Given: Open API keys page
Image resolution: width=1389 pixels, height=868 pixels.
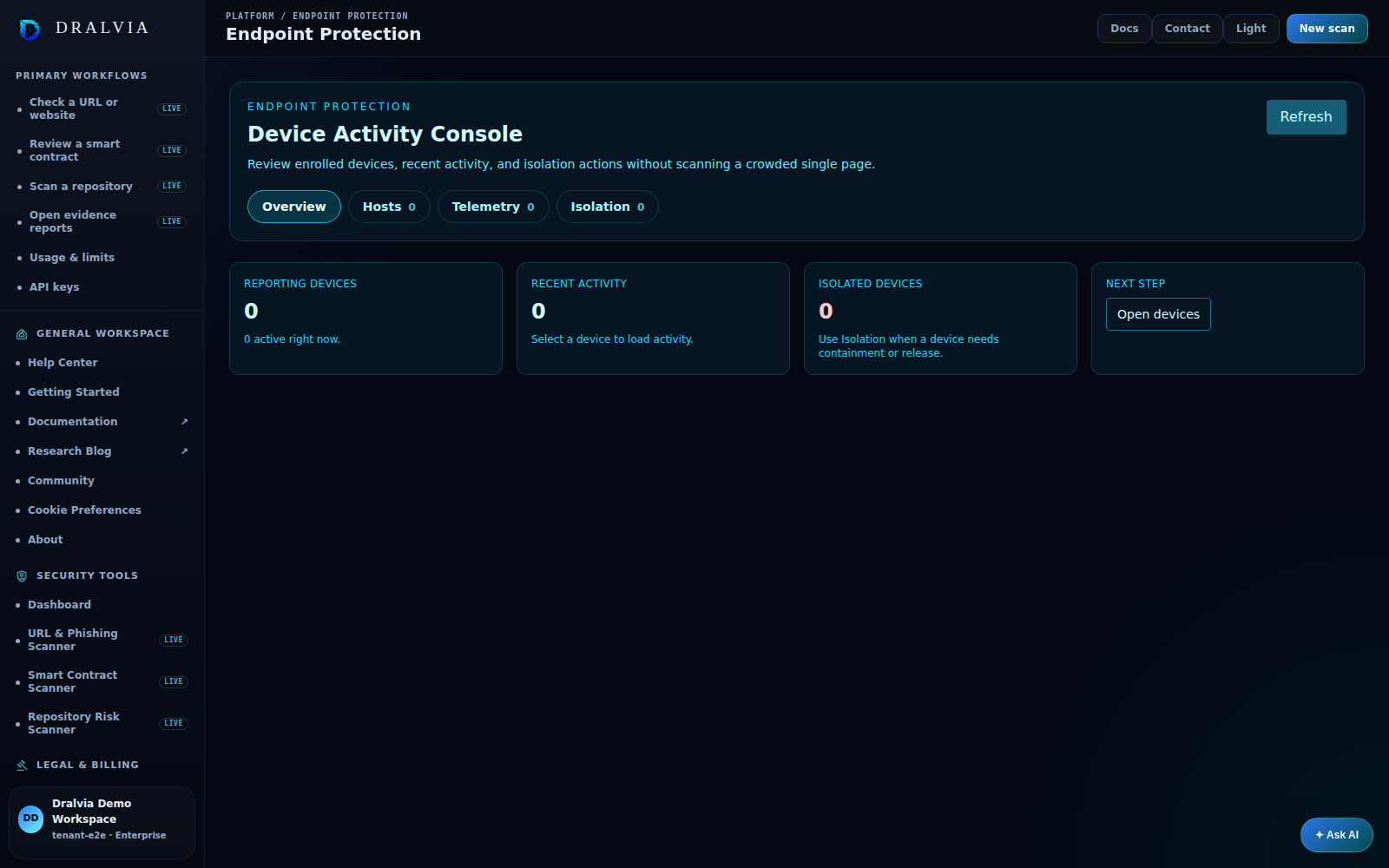Looking at the screenshot, I should click(102, 287).
